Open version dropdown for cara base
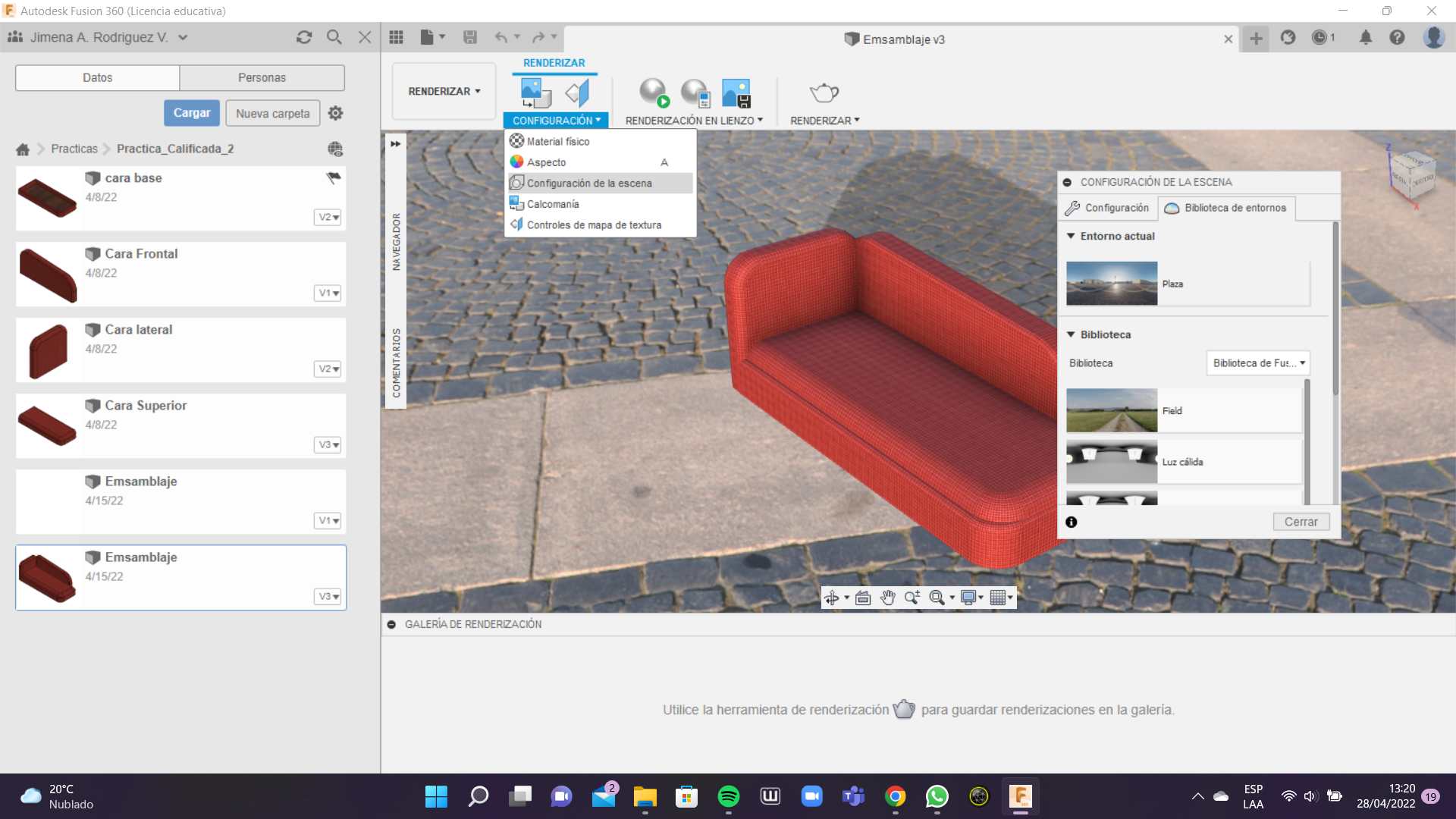This screenshot has width=1456, height=819. [328, 218]
